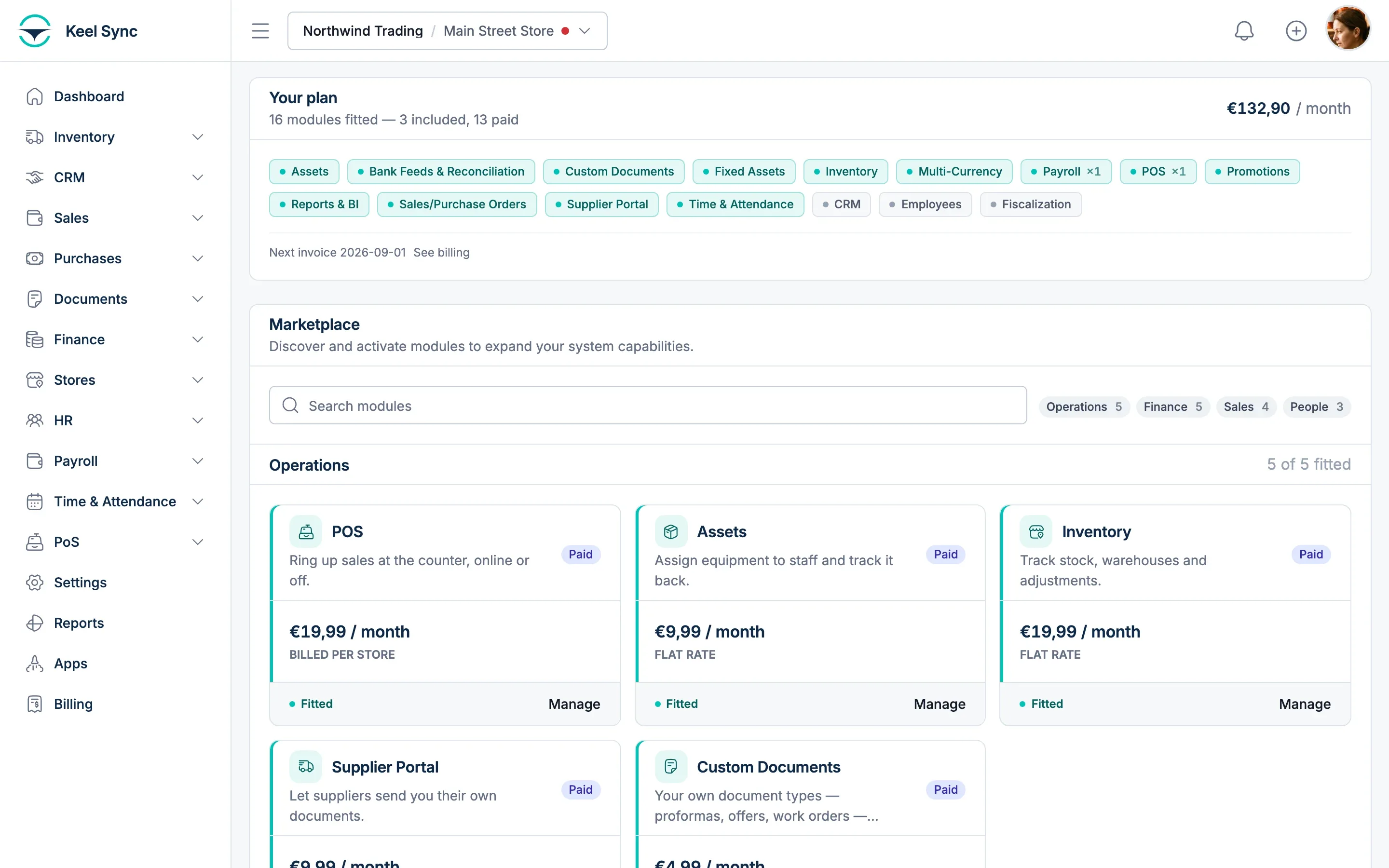Filter marketplace by Finance

[1172, 407]
